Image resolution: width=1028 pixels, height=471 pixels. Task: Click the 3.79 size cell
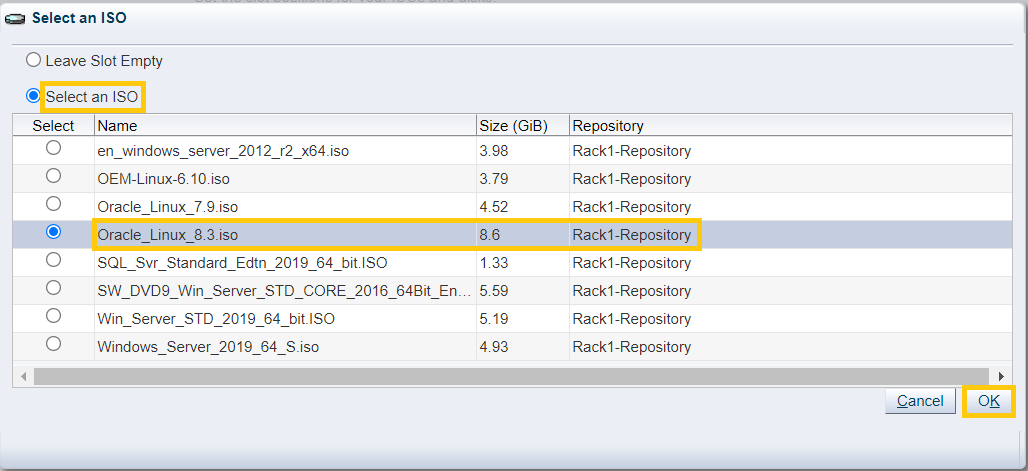[x=523, y=179]
